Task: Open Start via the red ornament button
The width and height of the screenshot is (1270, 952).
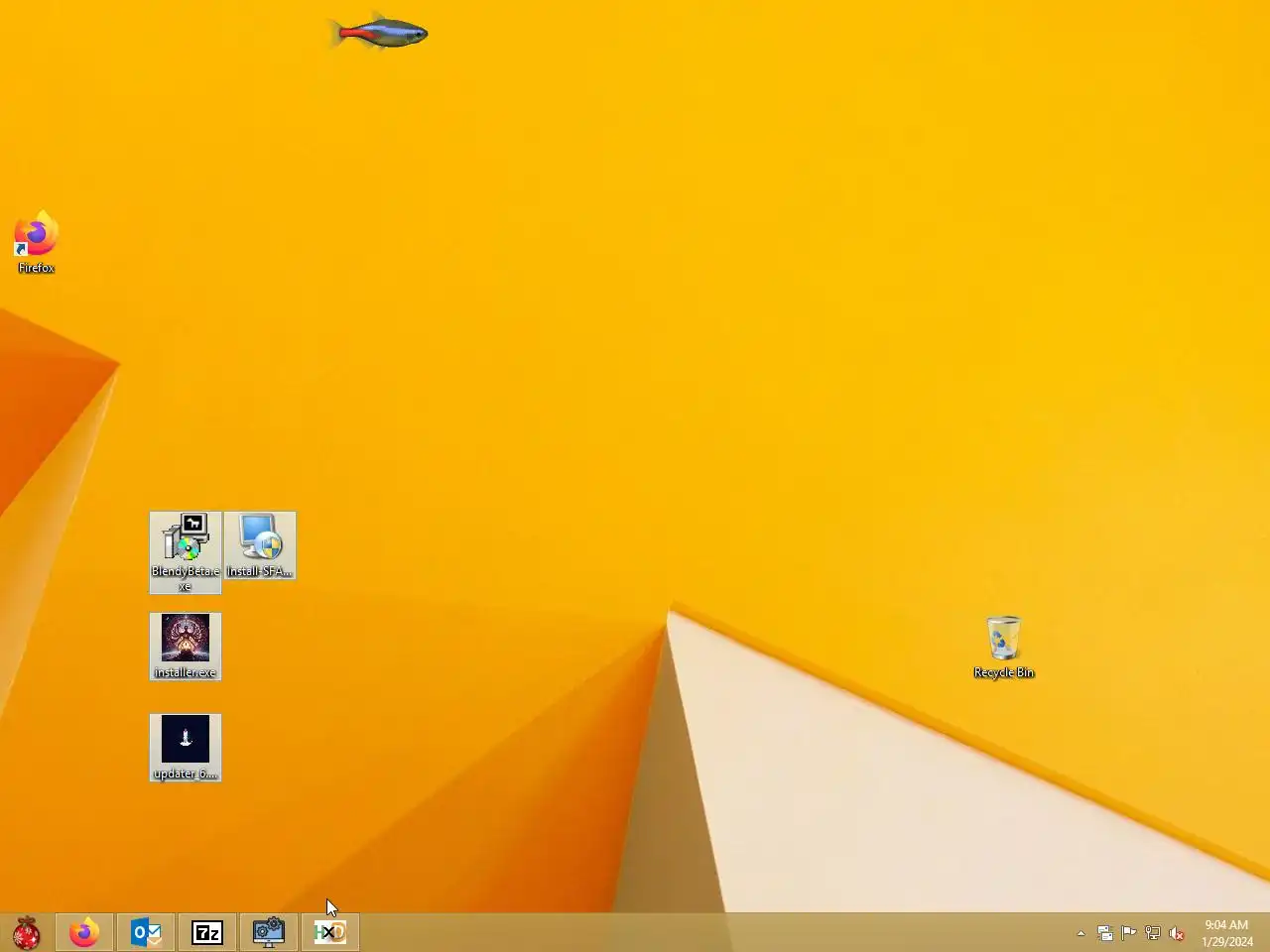Action: [27, 932]
